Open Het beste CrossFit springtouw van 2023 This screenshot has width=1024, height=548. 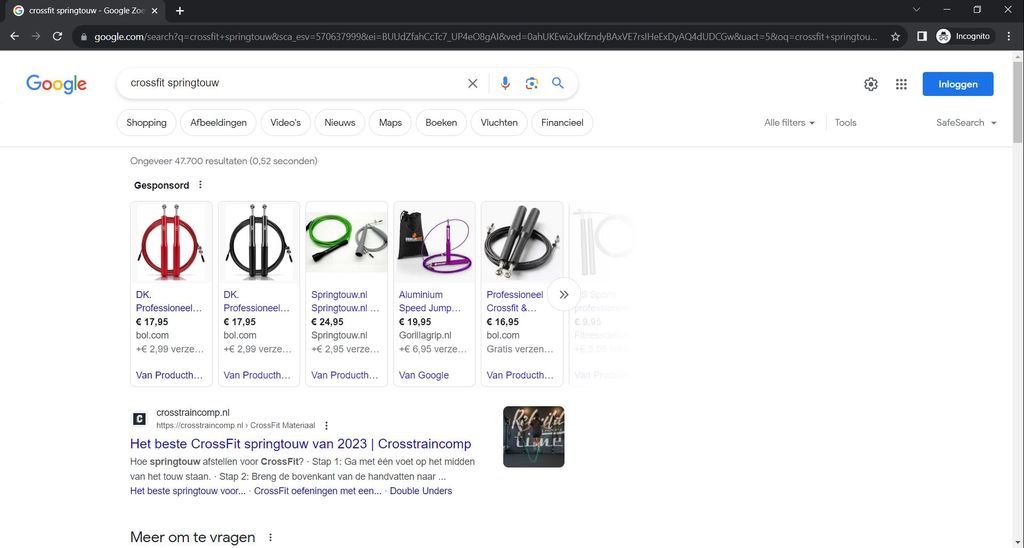point(300,443)
